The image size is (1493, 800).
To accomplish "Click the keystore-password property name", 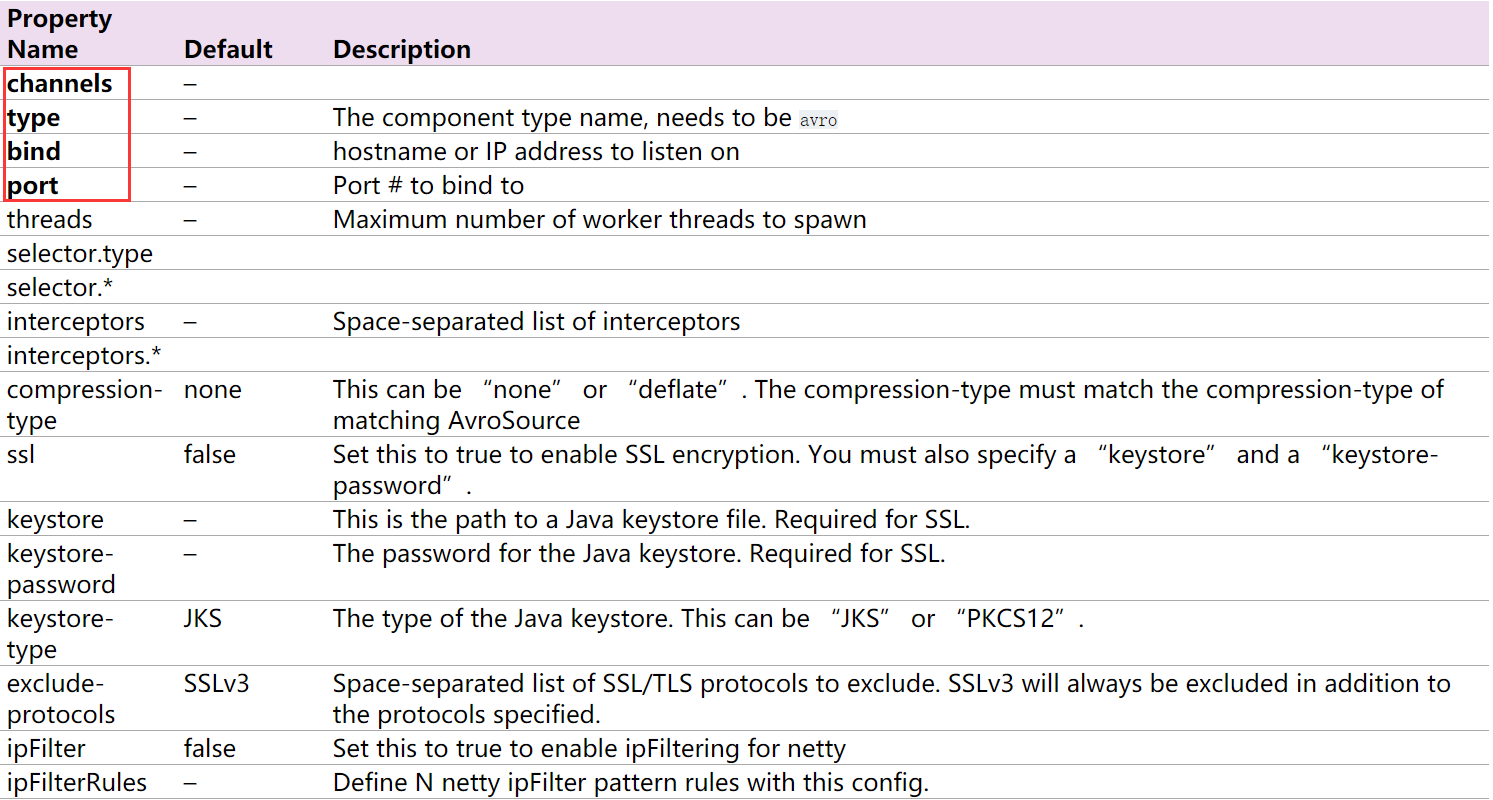I will click(61, 568).
